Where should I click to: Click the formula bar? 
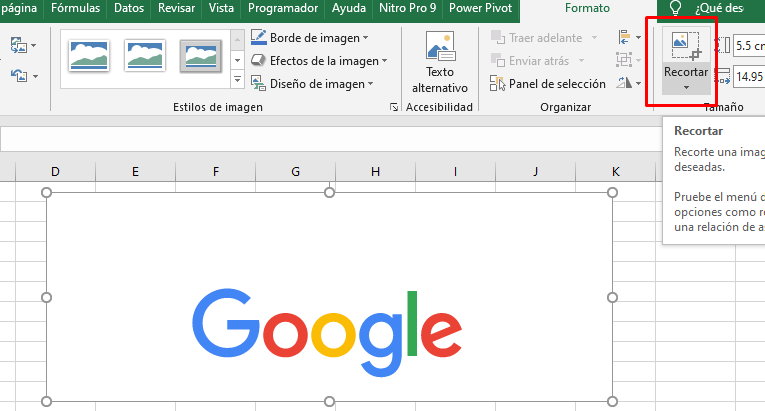pos(332,139)
